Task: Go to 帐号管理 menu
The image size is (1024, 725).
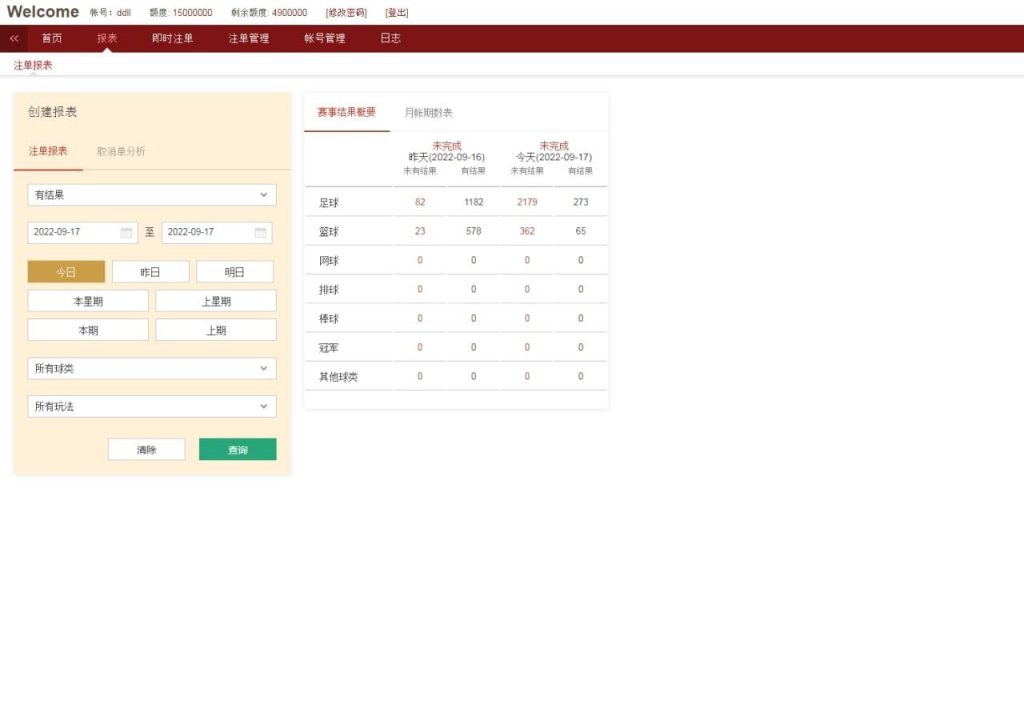Action: pos(325,38)
